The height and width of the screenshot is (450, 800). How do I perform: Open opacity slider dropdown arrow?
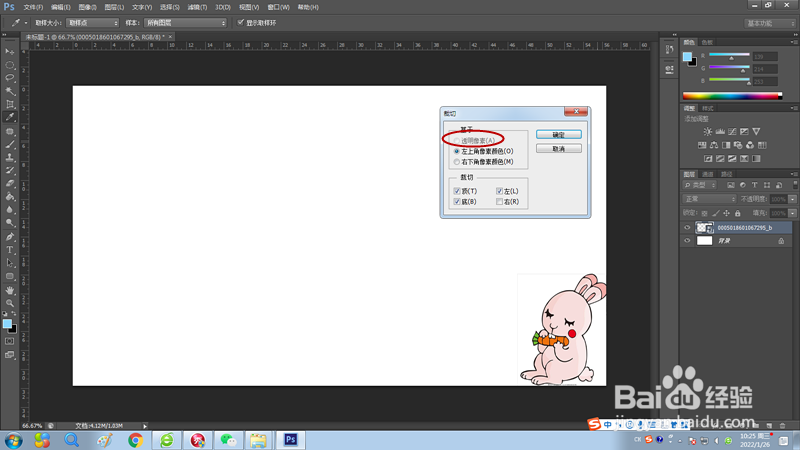pos(792,199)
